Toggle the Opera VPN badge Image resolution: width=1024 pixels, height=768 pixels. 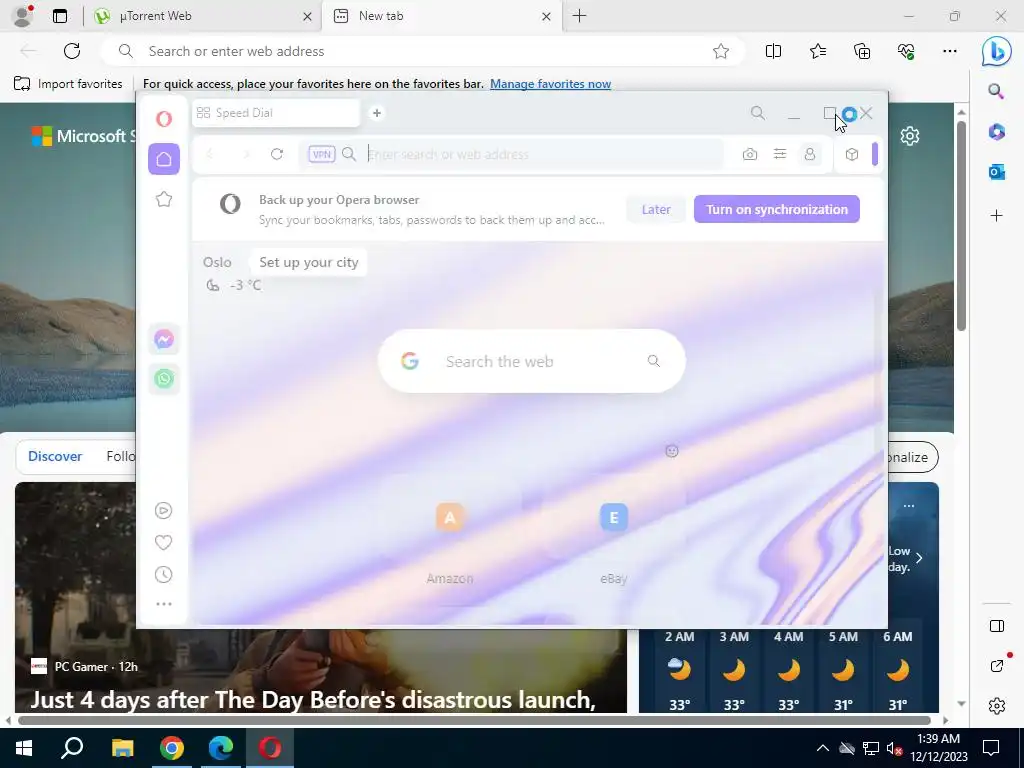(x=321, y=154)
